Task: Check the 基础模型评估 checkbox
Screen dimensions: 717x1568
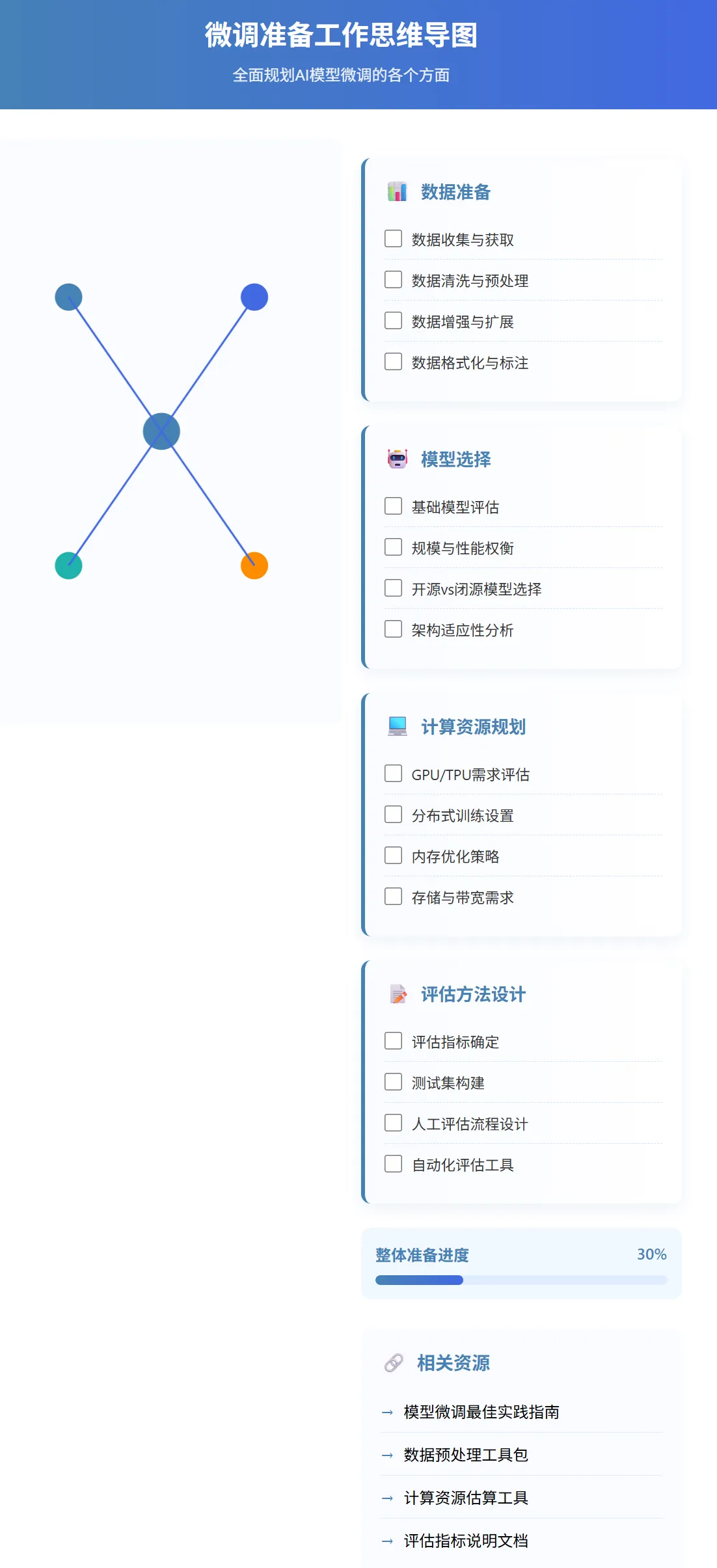Action: click(393, 505)
